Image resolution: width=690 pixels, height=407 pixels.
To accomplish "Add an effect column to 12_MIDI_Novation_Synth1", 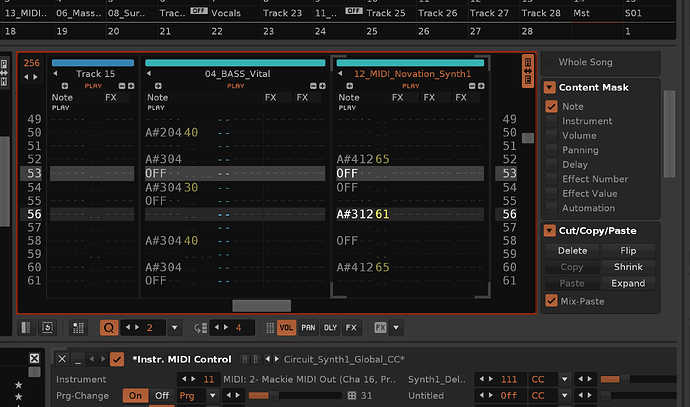I will tap(481, 86).
